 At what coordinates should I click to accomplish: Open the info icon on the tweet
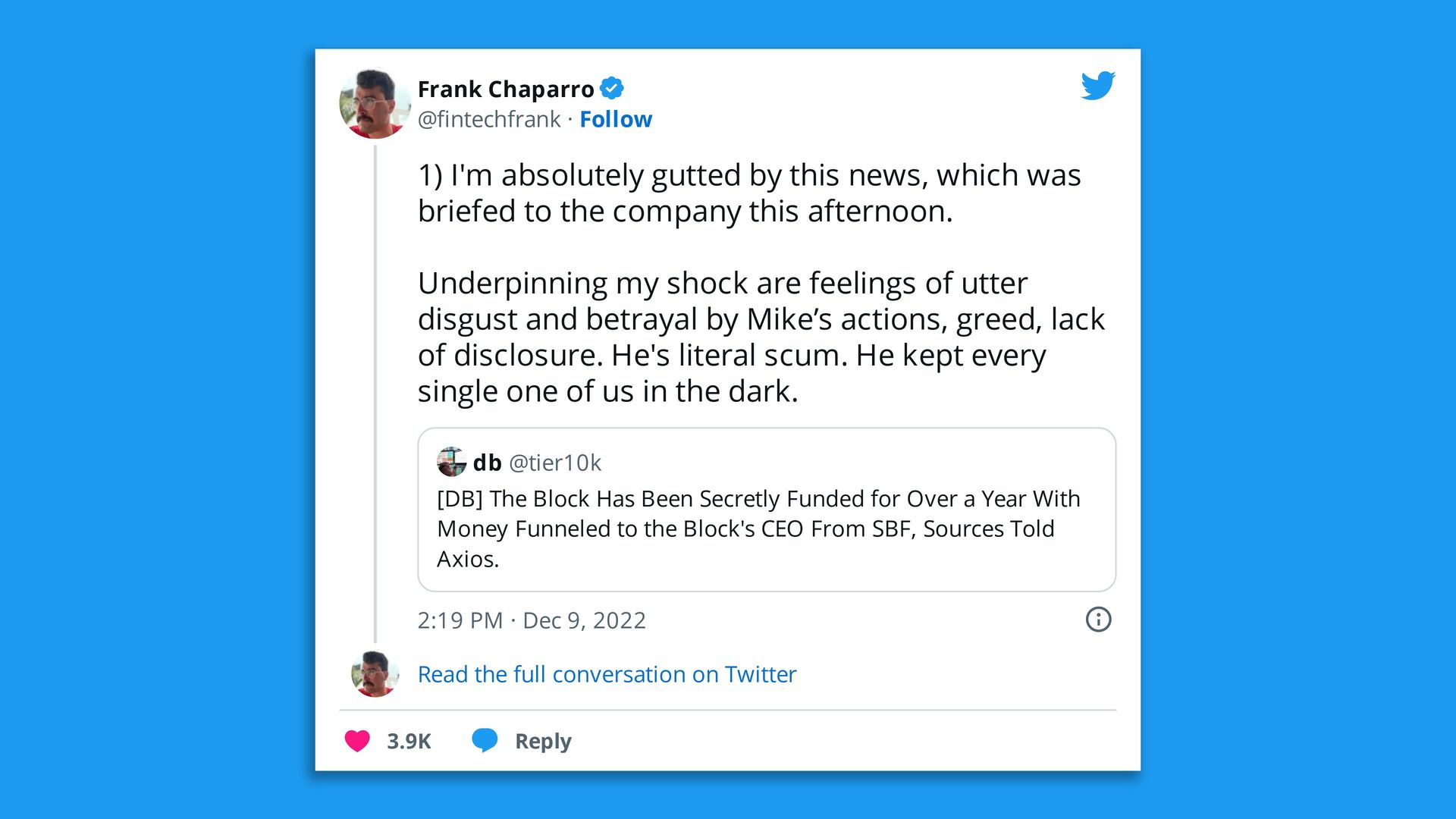1097,620
